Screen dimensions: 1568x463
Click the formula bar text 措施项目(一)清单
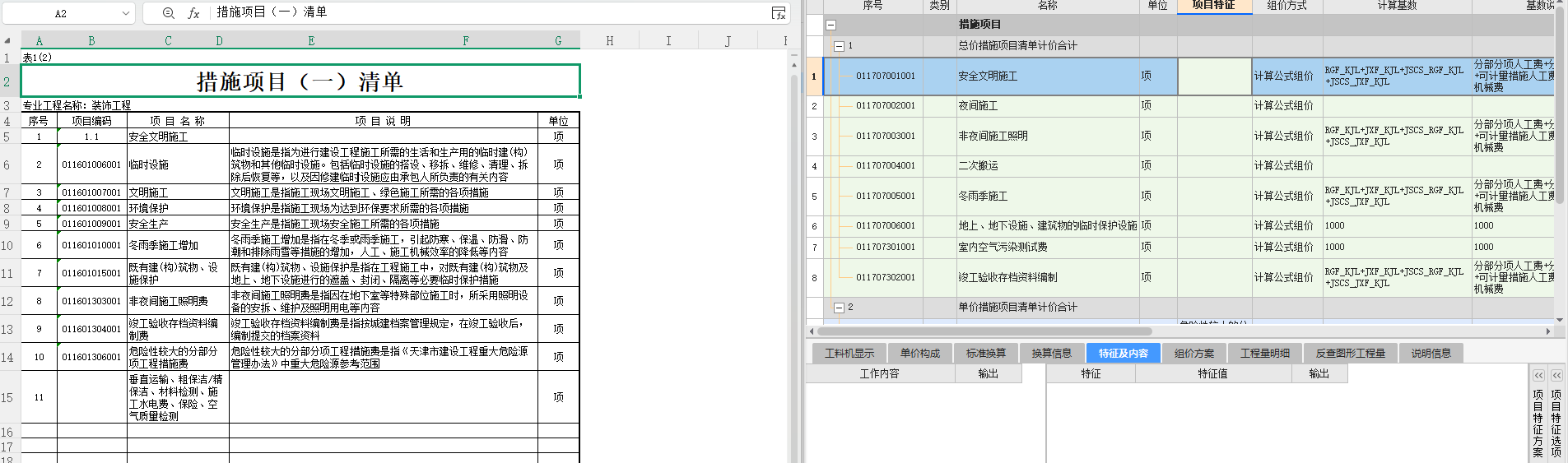pos(272,12)
